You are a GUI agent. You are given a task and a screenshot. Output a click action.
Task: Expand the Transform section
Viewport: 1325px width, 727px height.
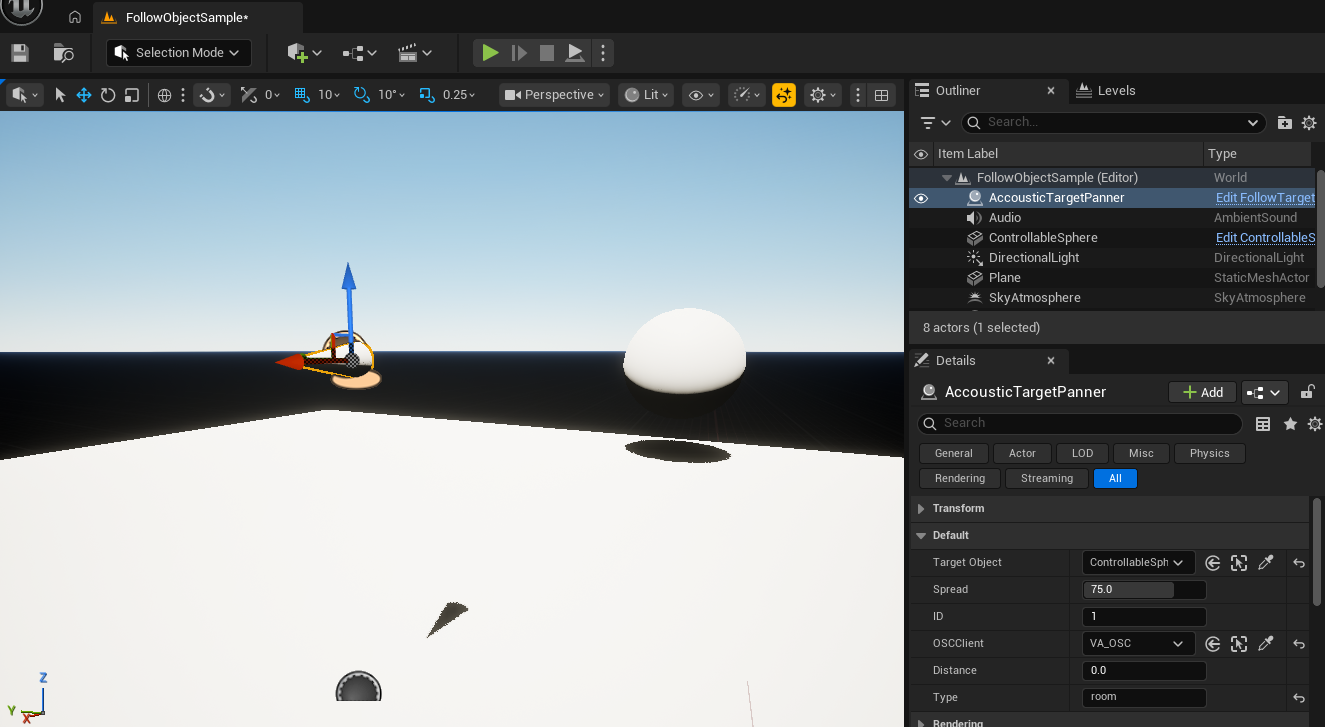pyautogui.click(x=921, y=509)
